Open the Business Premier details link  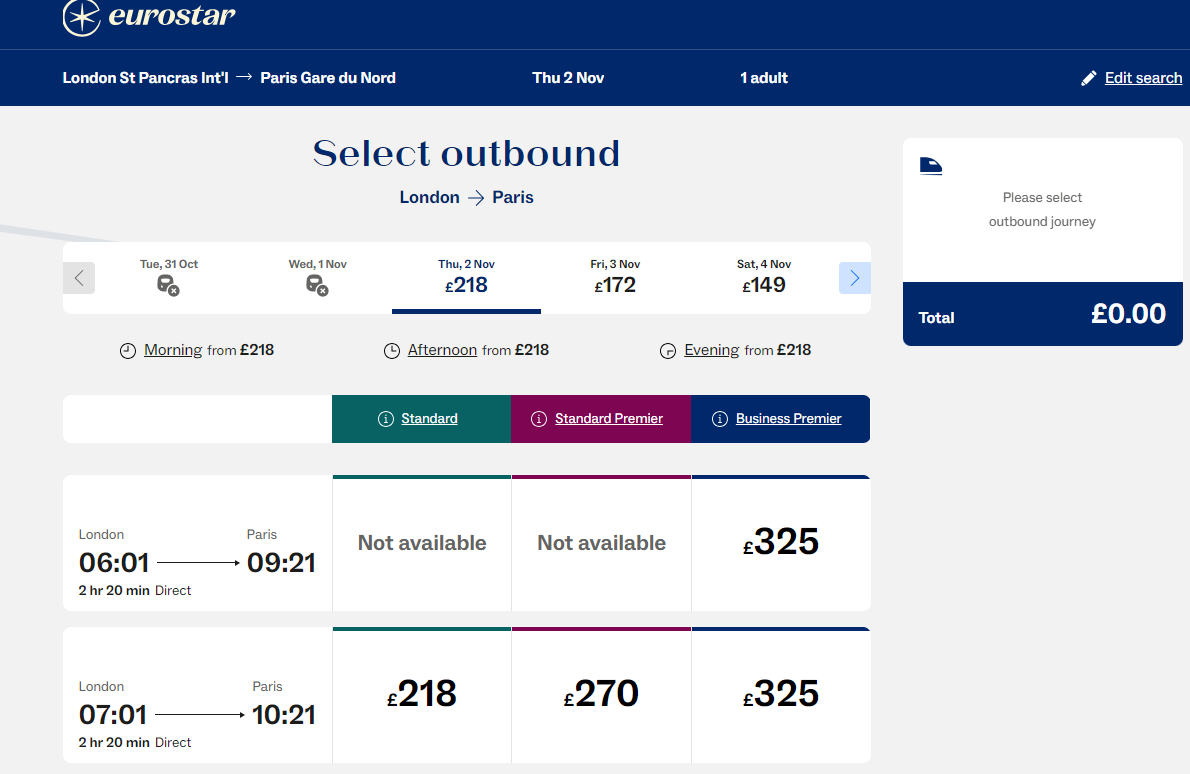coord(789,418)
